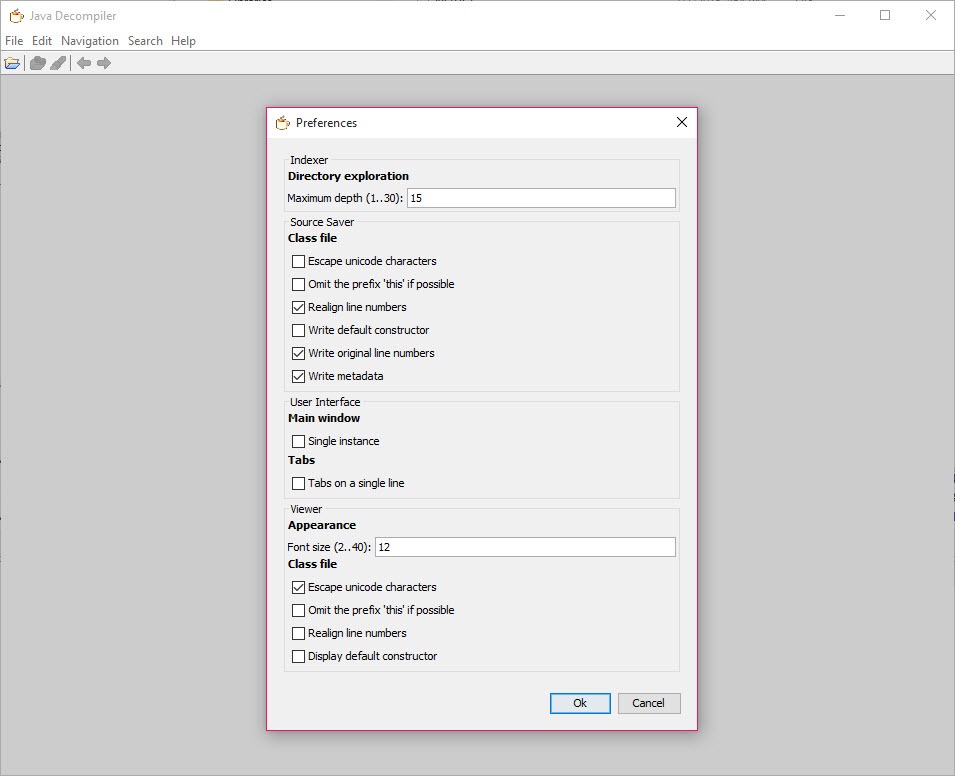This screenshot has width=955, height=776.
Task: Uncheck Write original line numbers
Action: pyautogui.click(x=298, y=353)
